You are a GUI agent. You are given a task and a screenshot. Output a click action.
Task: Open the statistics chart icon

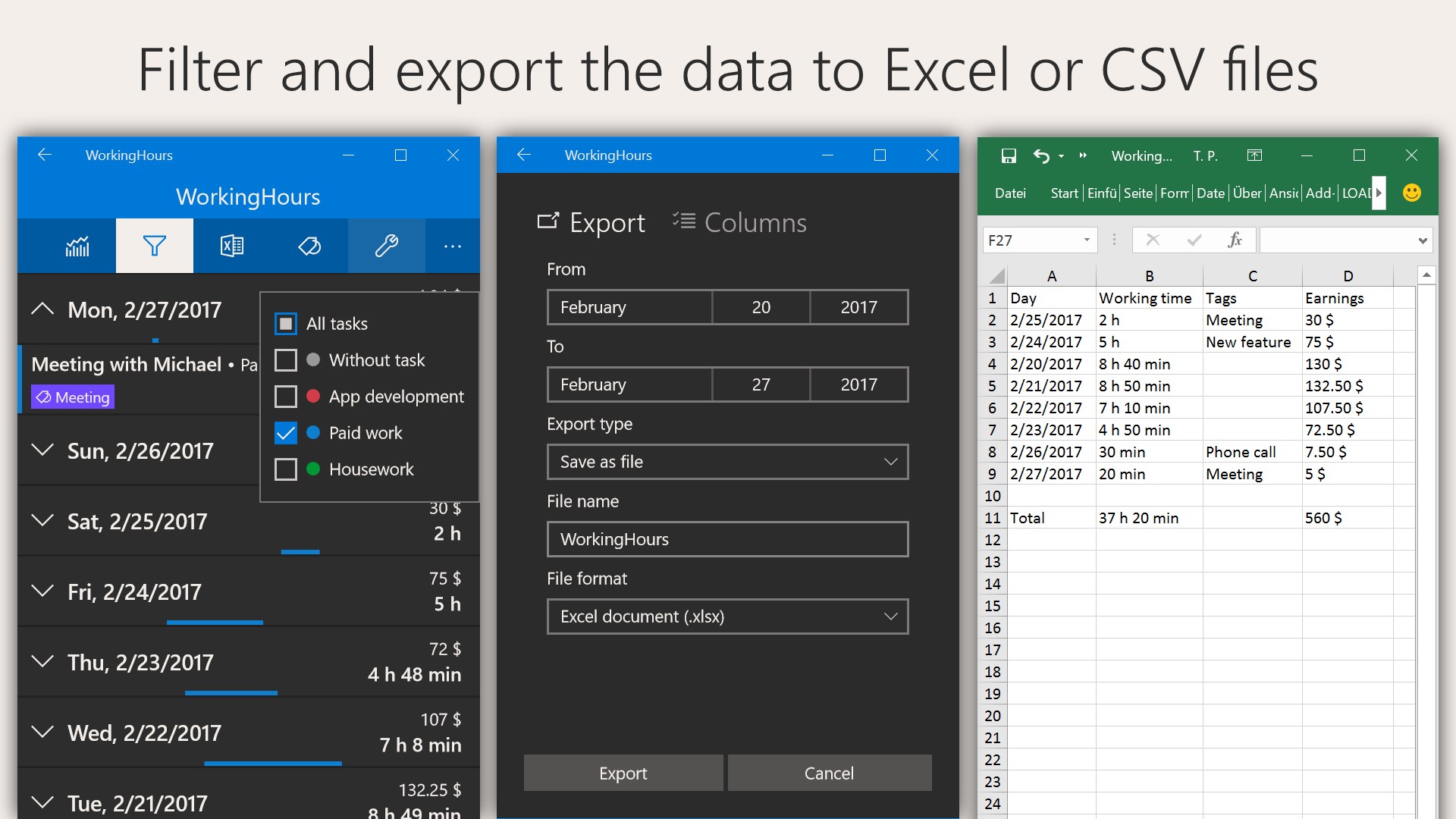(77, 246)
